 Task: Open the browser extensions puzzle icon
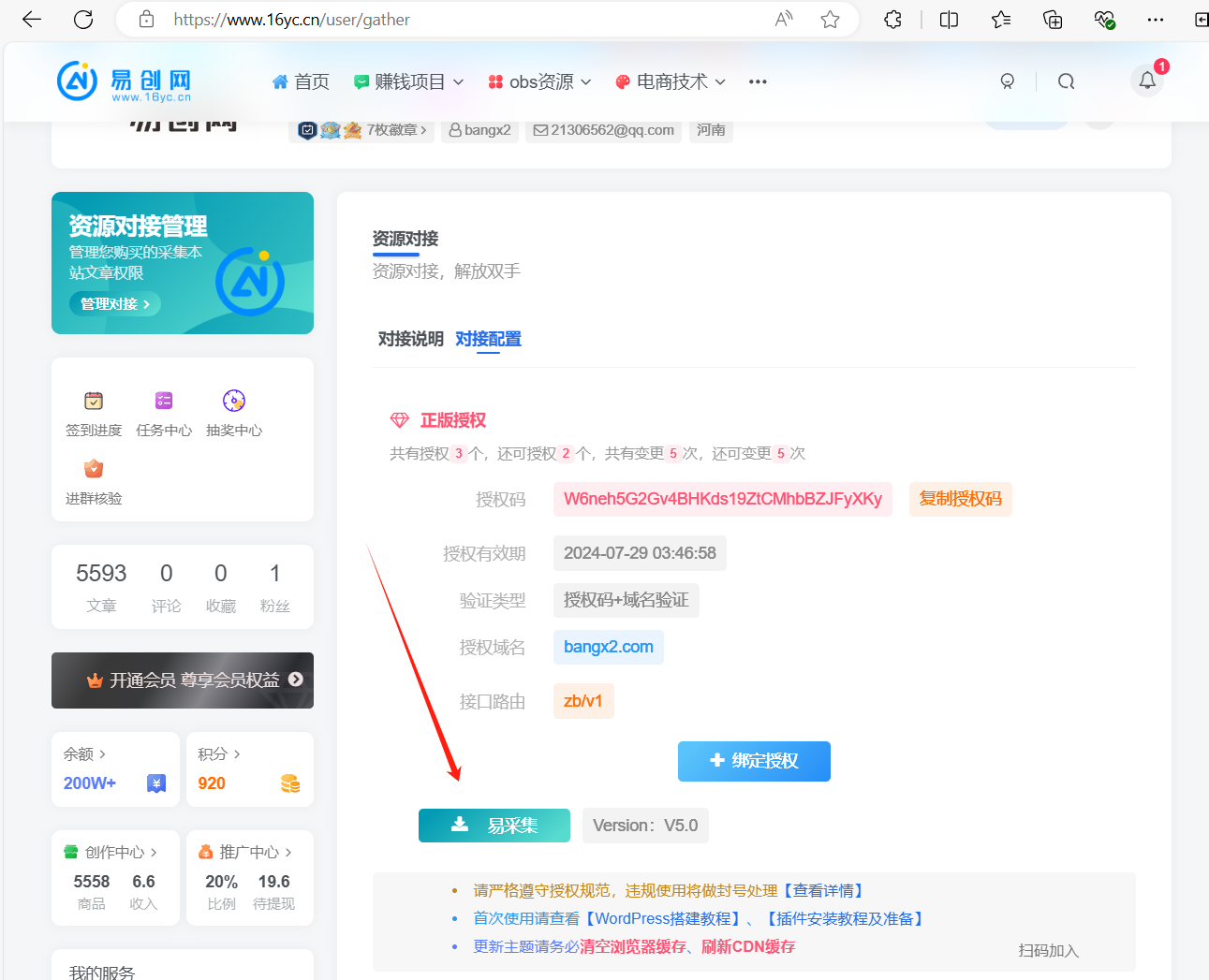coord(892,20)
